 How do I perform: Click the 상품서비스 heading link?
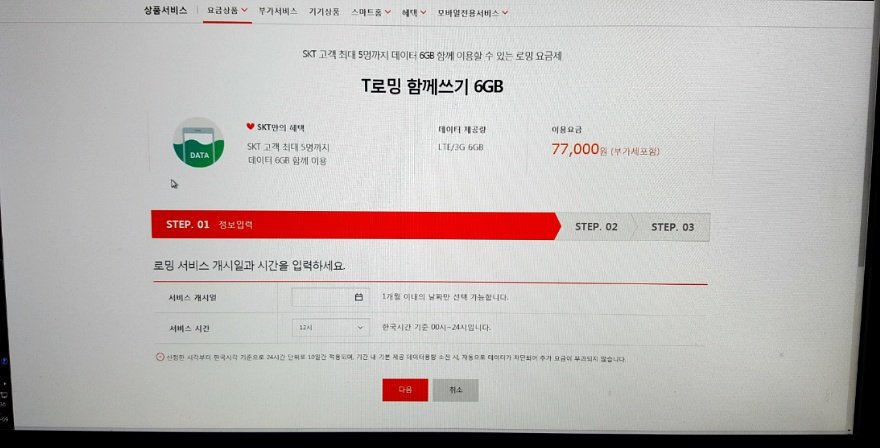coord(166,10)
